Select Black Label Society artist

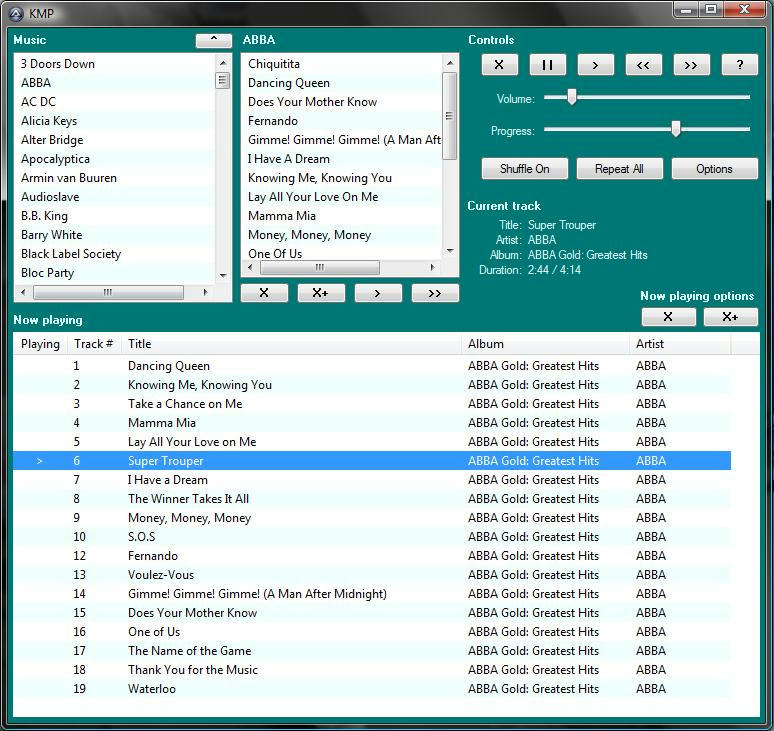[x=115, y=254]
